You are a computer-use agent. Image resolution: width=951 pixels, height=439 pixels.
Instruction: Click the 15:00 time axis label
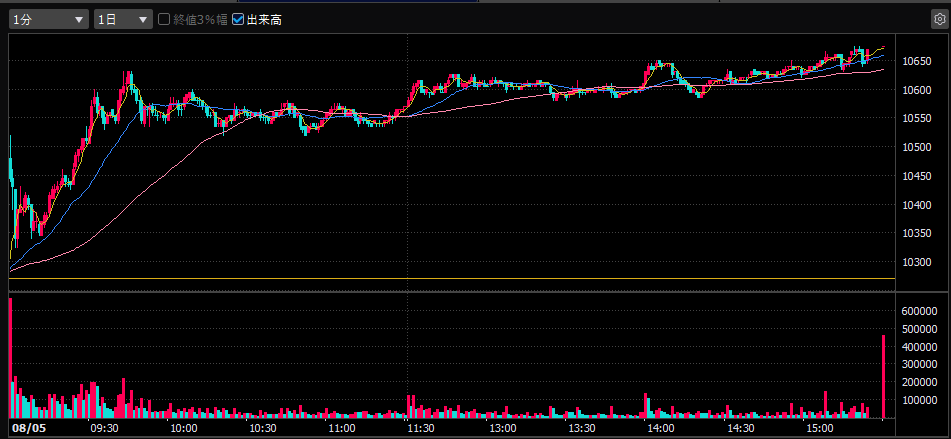click(818, 427)
